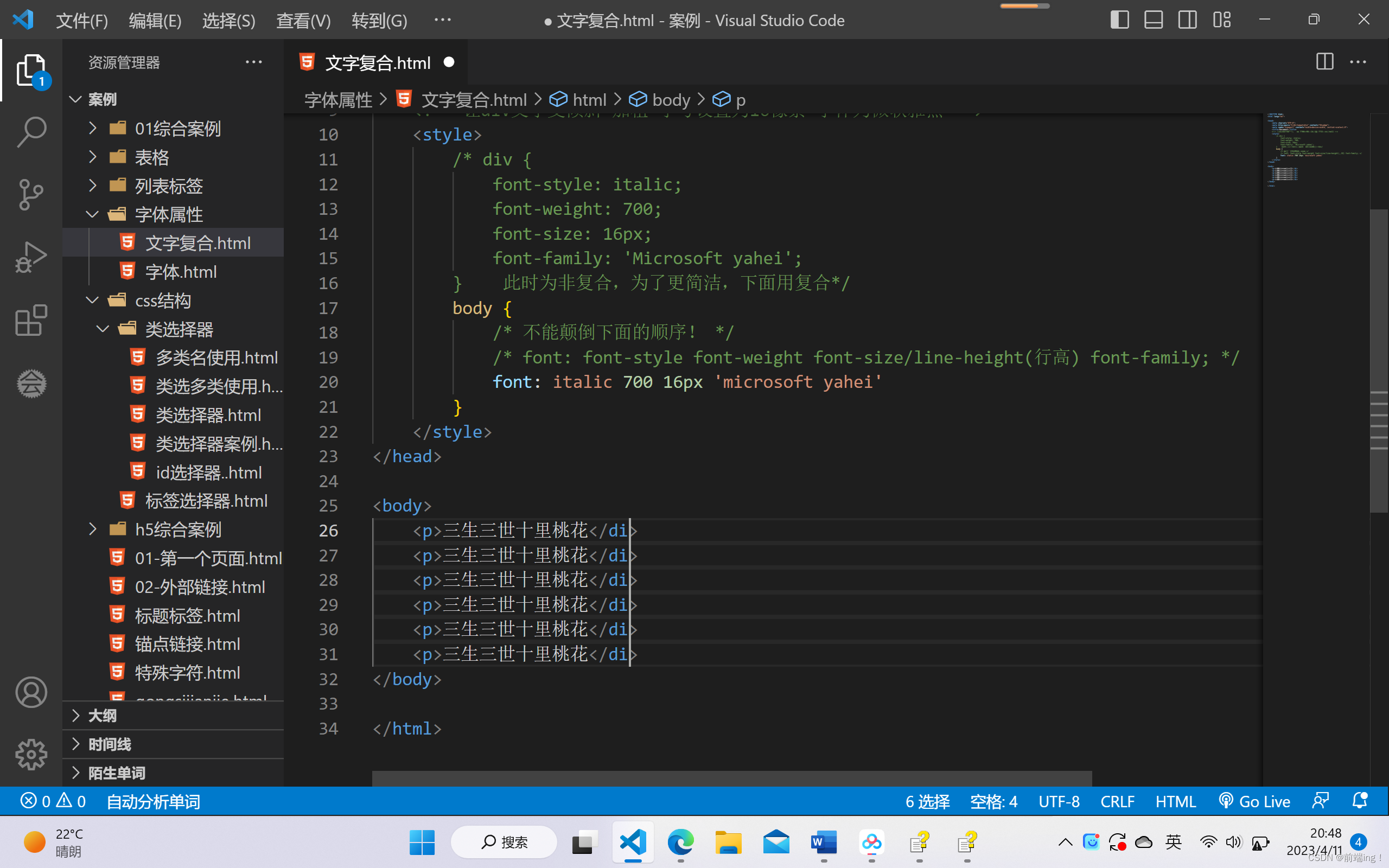This screenshot has width=1389, height=868.
Task: Open the Run and Debug view
Action: [31, 257]
